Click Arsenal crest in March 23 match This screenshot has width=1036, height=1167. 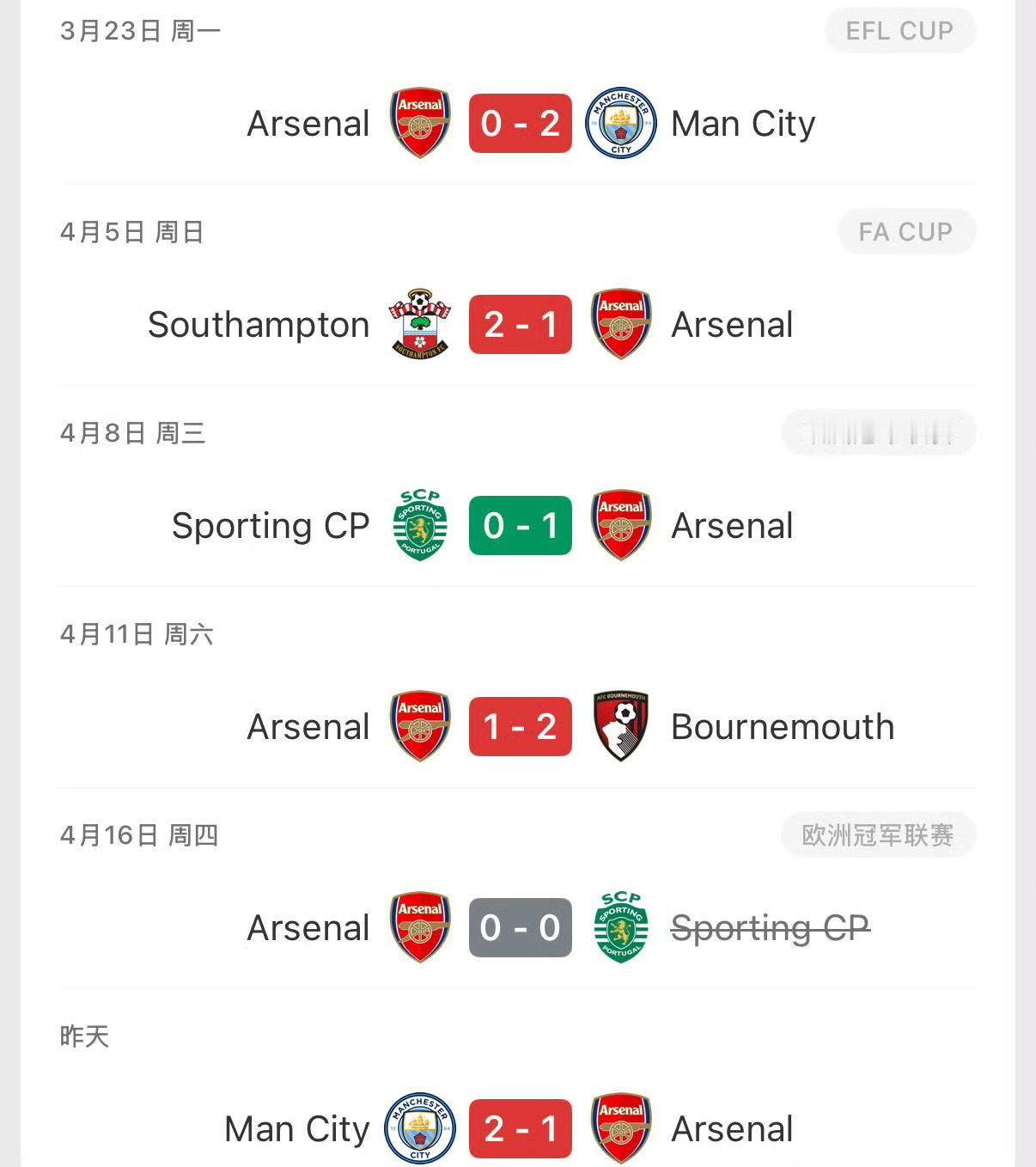click(420, 123)
